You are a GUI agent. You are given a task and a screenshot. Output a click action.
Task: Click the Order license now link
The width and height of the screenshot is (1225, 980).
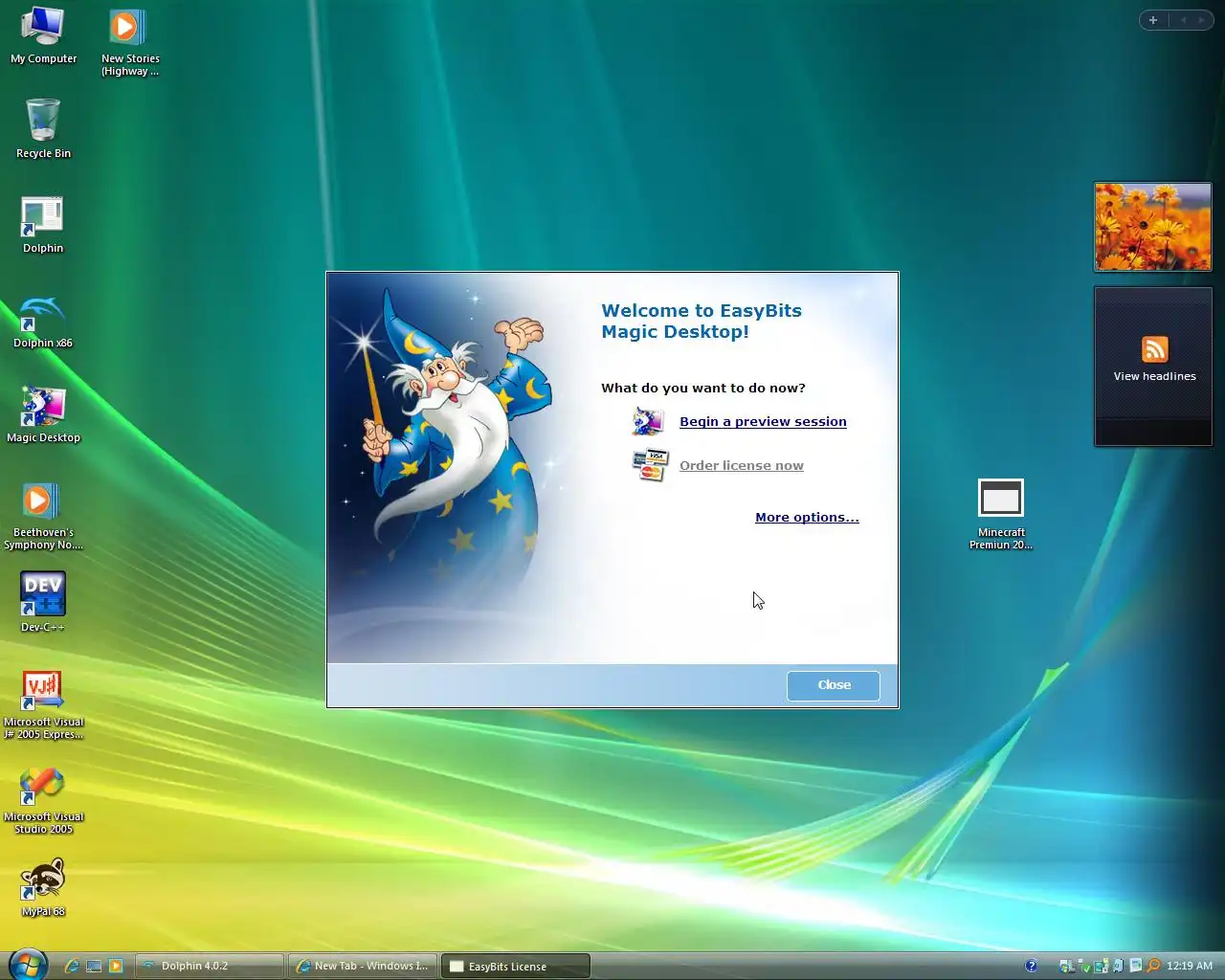(742, 465)
